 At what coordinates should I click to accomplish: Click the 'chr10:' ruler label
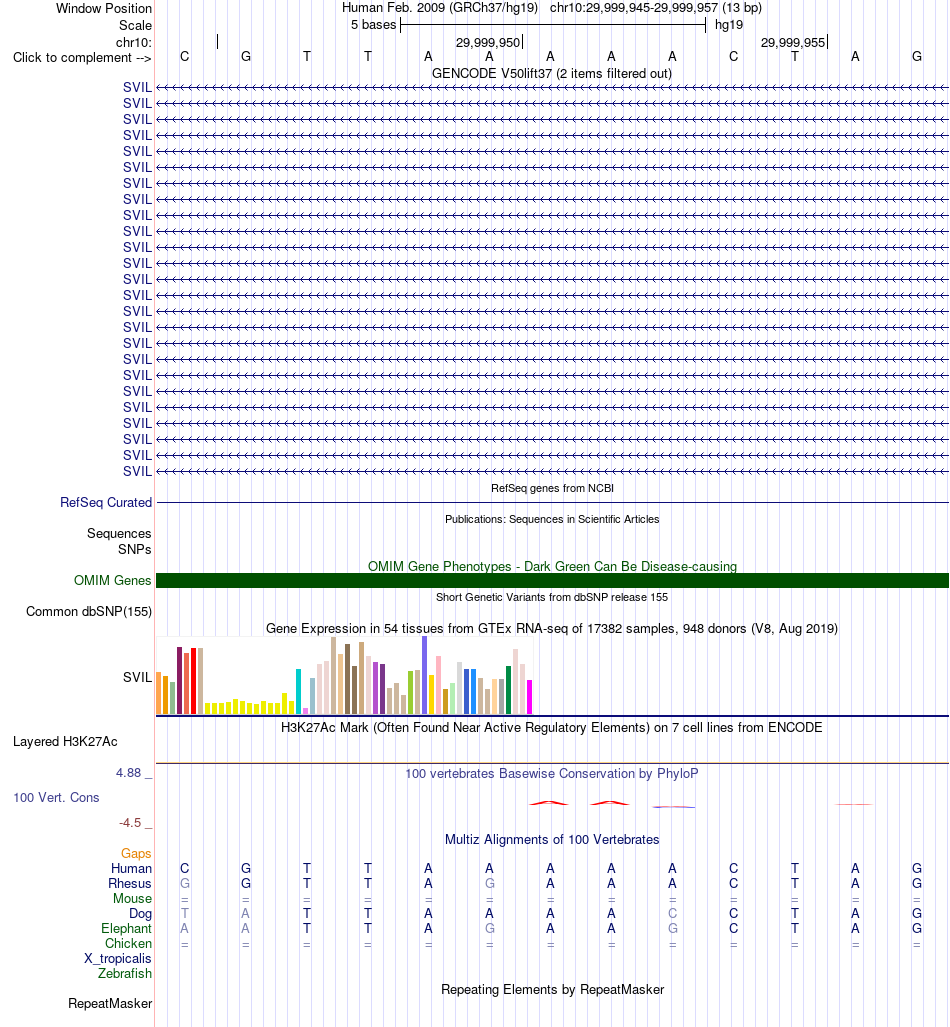[x=134, y=43]
